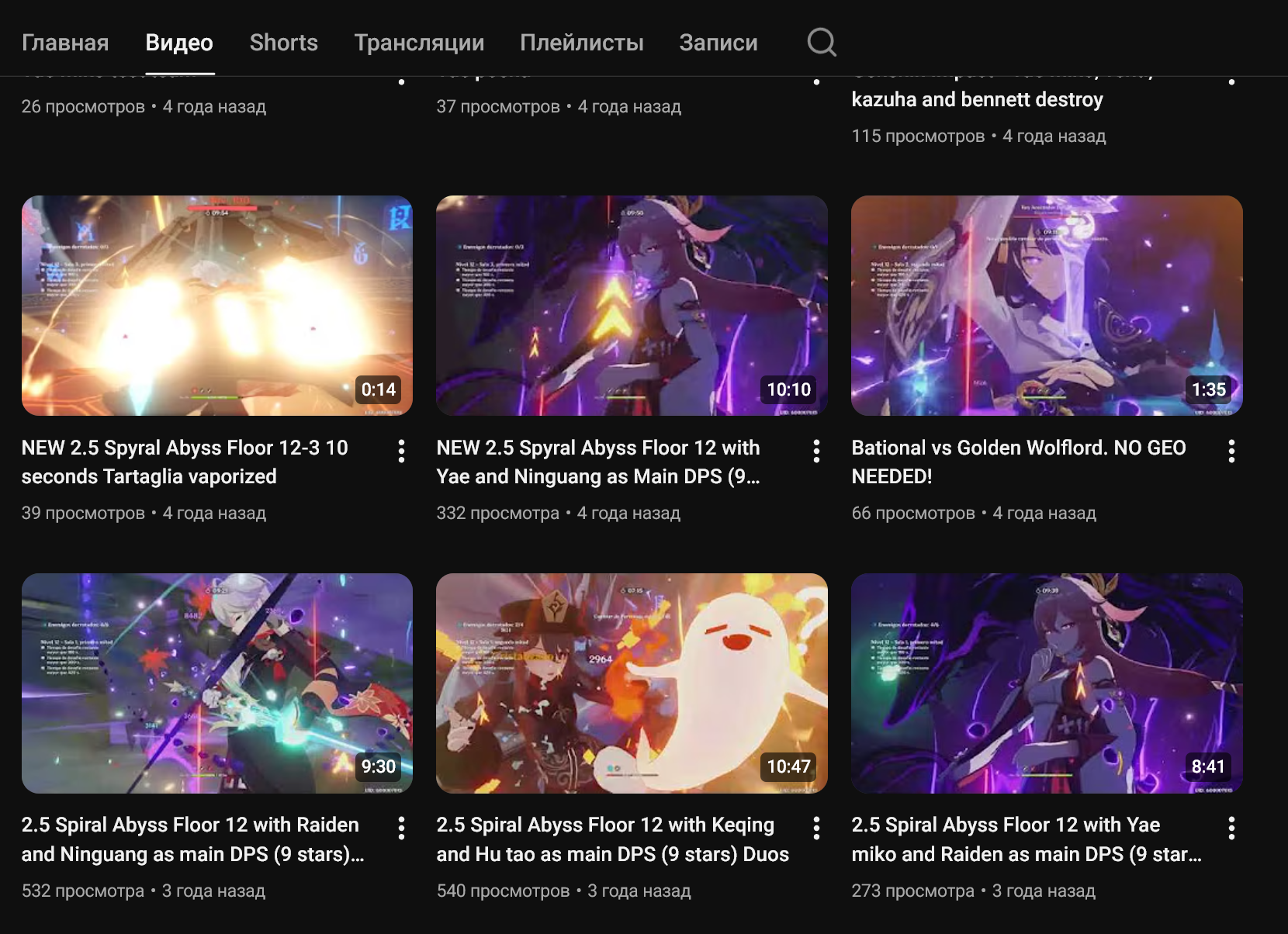The height and width of the screenshot is (934, 1288).
Task: Show more options for Raiden and Ninguang video
Action: (401, 828)
